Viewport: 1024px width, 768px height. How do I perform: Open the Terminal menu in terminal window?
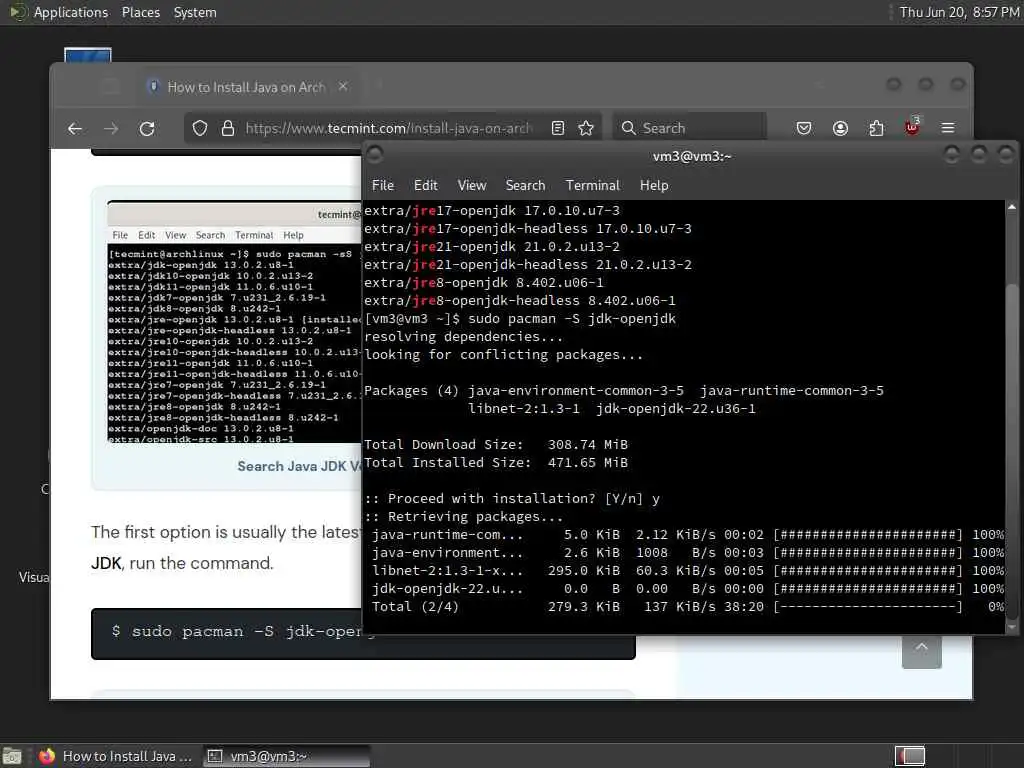pyautogui.click(x=592, y=185)
